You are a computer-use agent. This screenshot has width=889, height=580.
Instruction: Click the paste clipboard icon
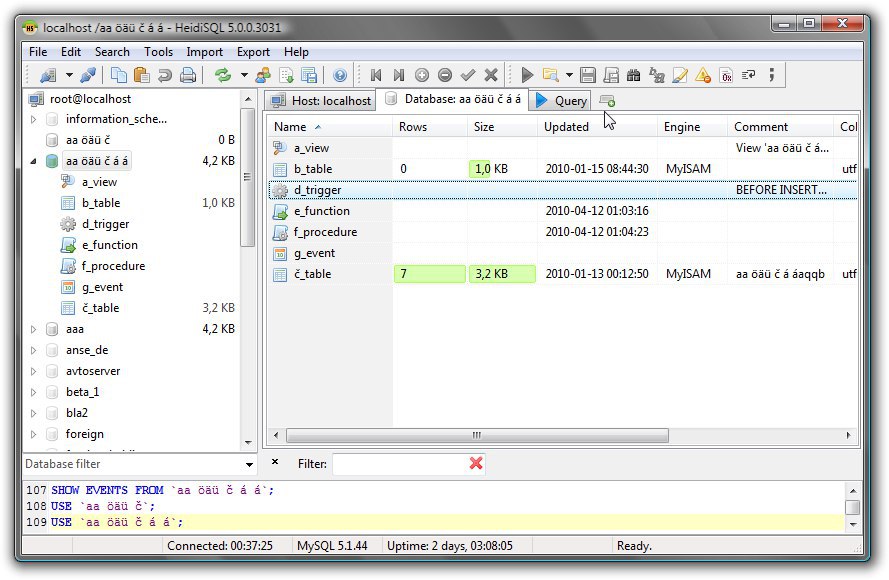click(x=141, y=75)
